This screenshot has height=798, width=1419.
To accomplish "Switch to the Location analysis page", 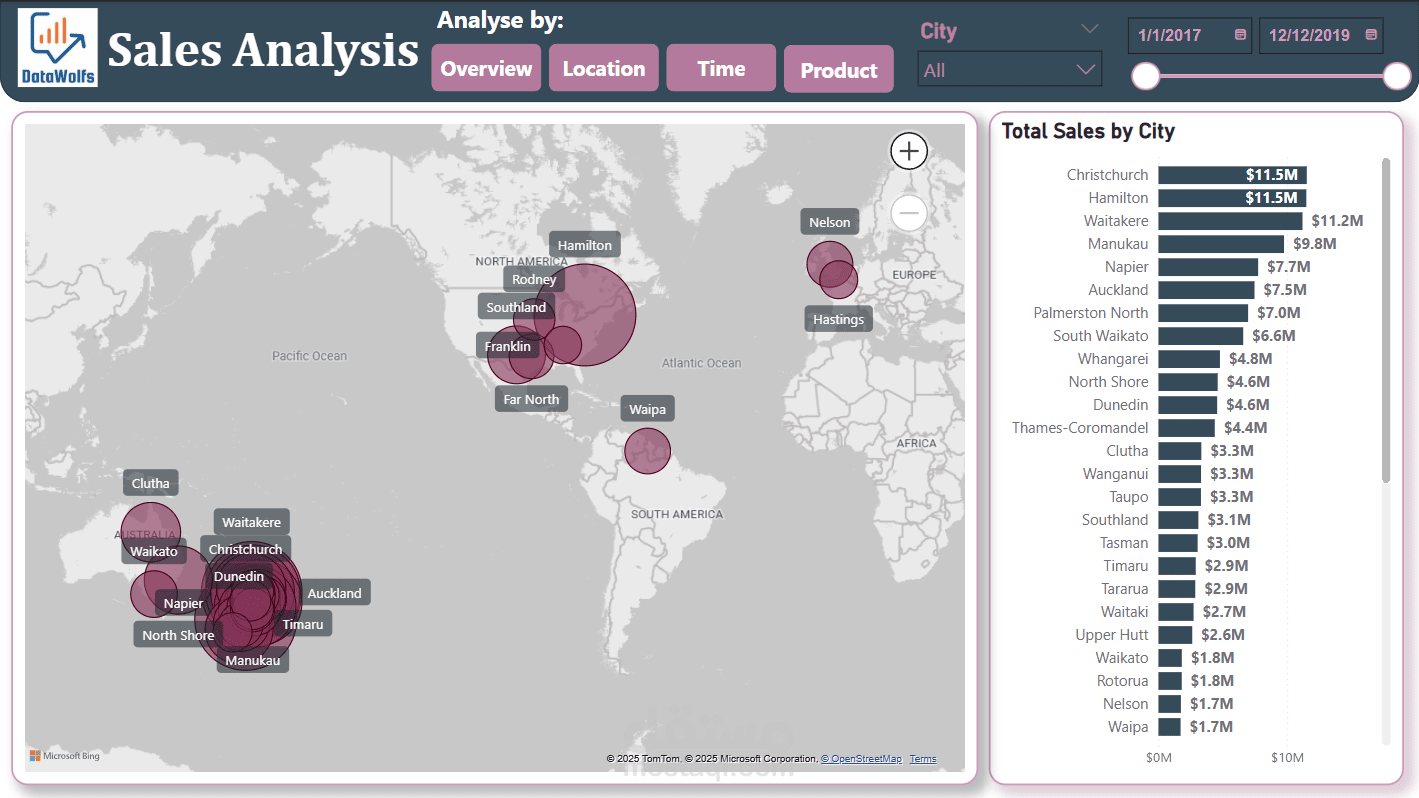I will (604, 69).
